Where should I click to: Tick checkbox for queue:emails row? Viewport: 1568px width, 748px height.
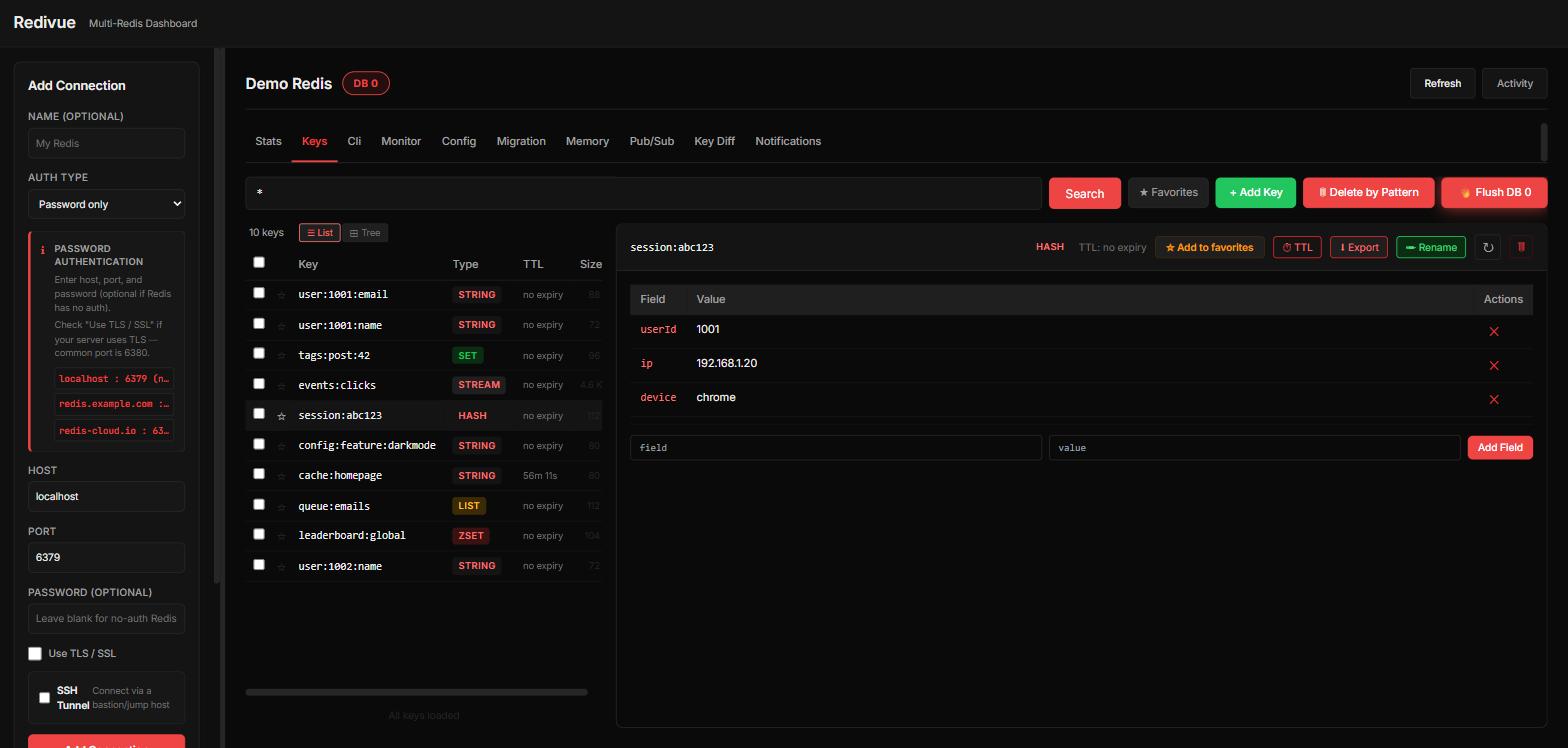pyautogui.click(x=259, y=504)
